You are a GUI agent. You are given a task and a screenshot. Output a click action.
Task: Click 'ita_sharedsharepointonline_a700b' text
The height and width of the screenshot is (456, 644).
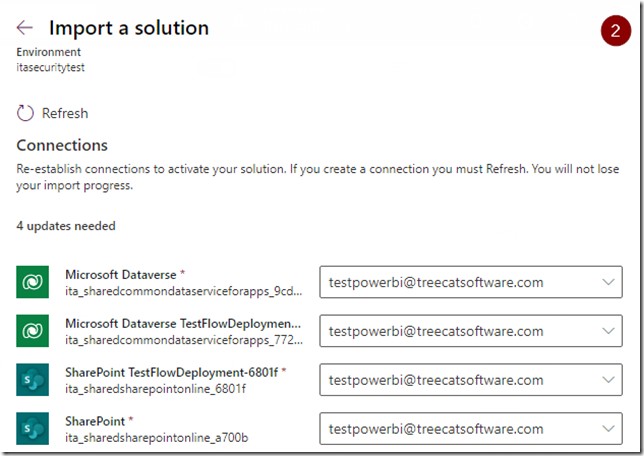156,438
